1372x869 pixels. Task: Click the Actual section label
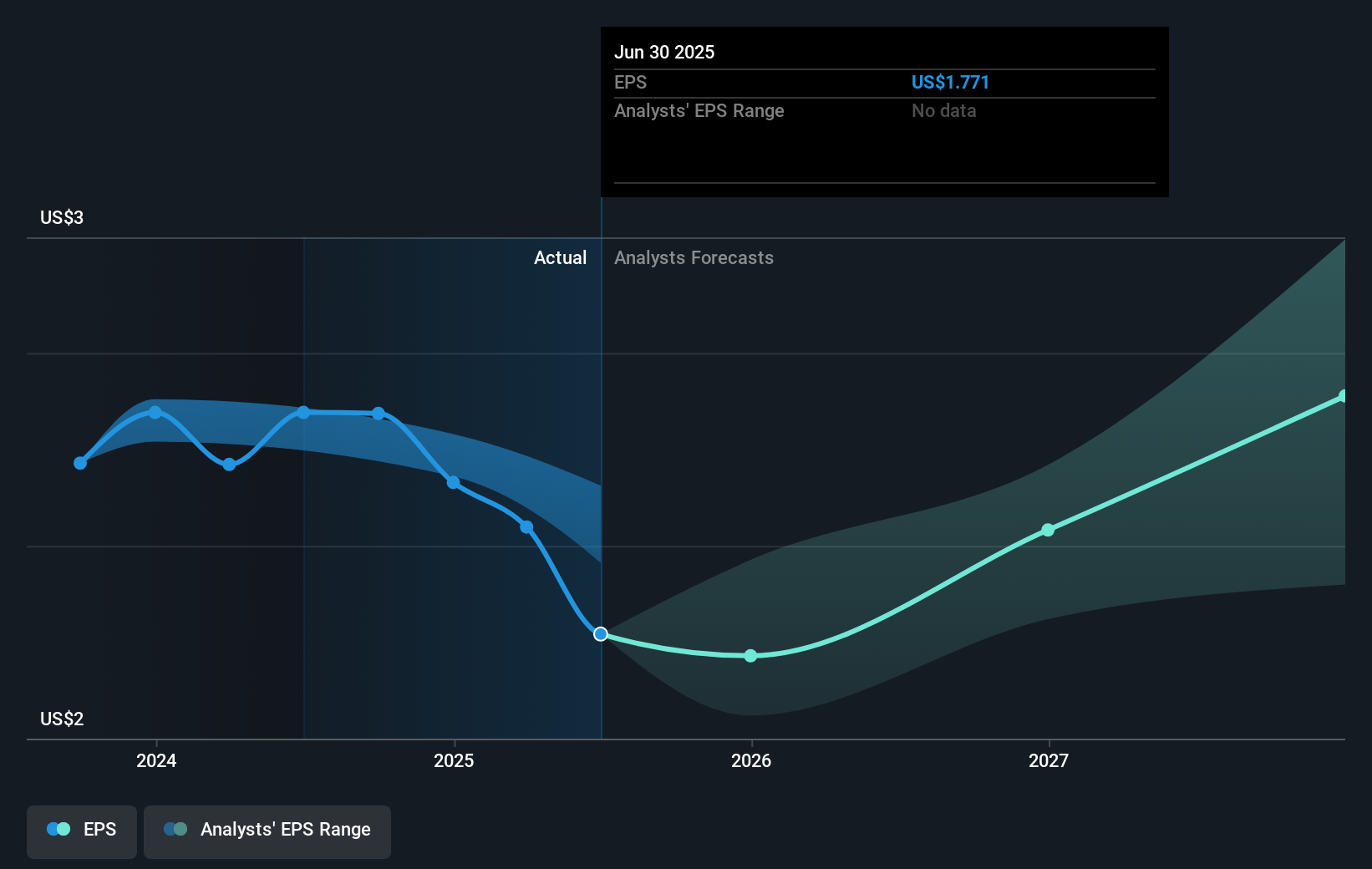[560, 257]
